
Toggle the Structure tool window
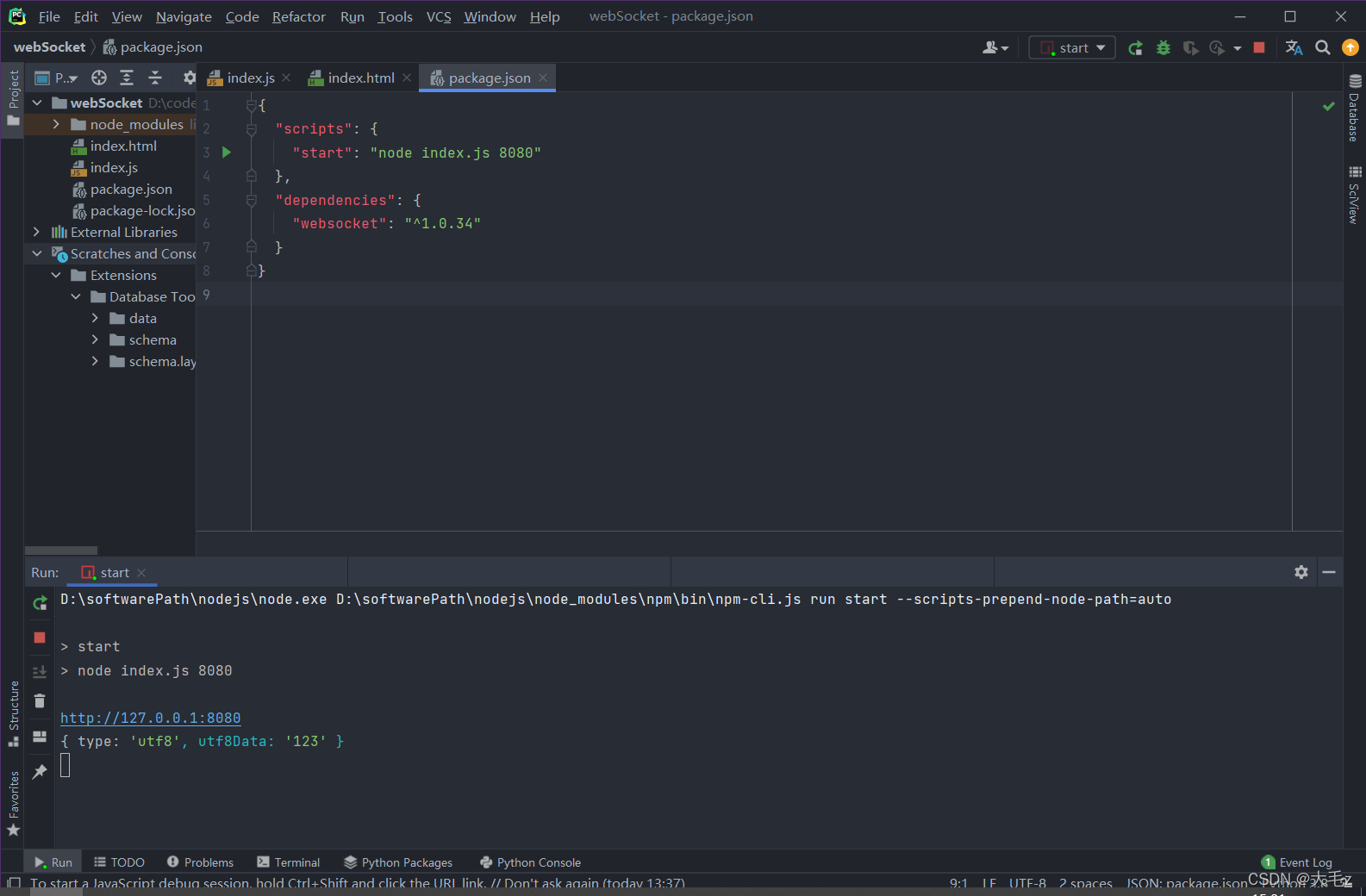click(x=13, y=713)
